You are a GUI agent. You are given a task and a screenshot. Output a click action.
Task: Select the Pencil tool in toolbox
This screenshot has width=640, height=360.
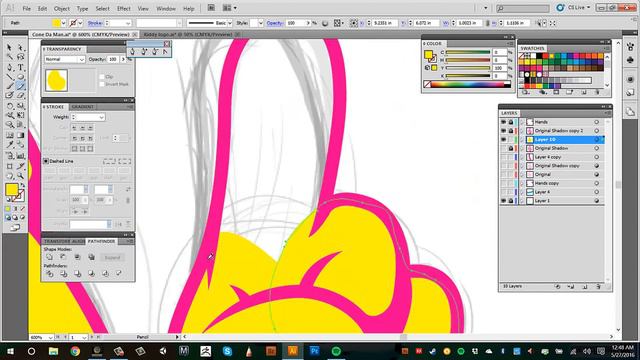click(20, 86)
